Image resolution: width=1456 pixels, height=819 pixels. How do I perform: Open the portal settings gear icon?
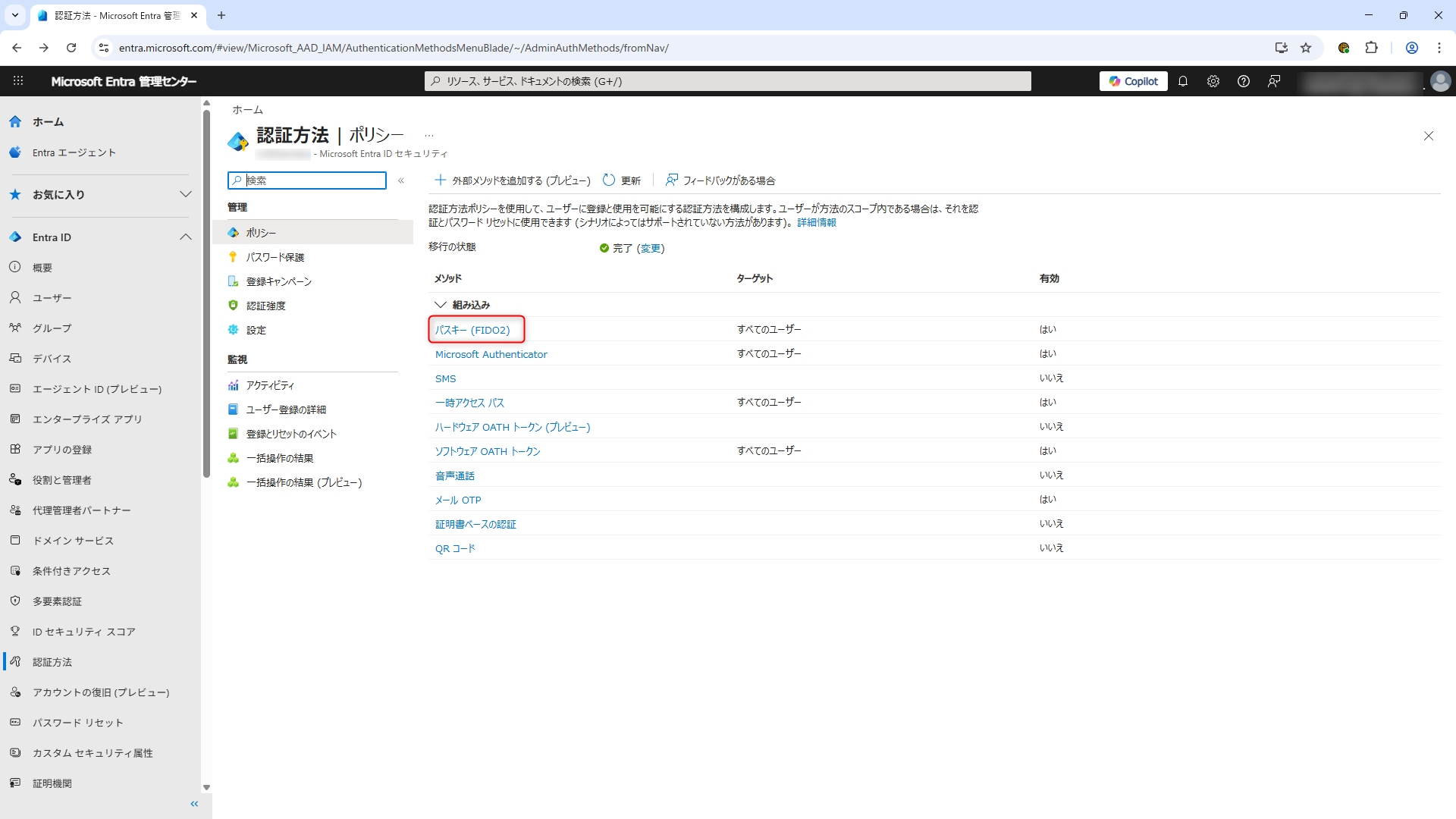pos(1213,81)
